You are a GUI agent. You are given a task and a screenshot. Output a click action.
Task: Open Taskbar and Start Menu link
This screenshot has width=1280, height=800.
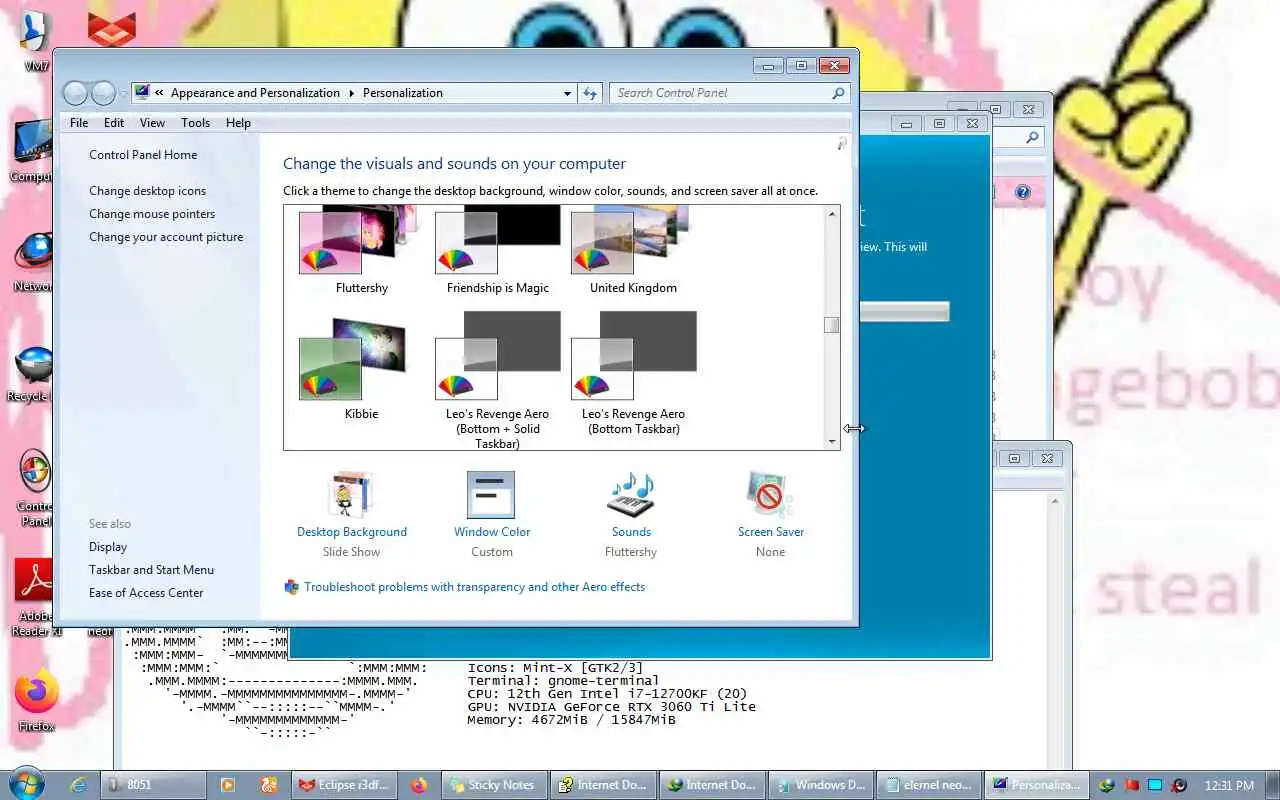coord(151,570)
